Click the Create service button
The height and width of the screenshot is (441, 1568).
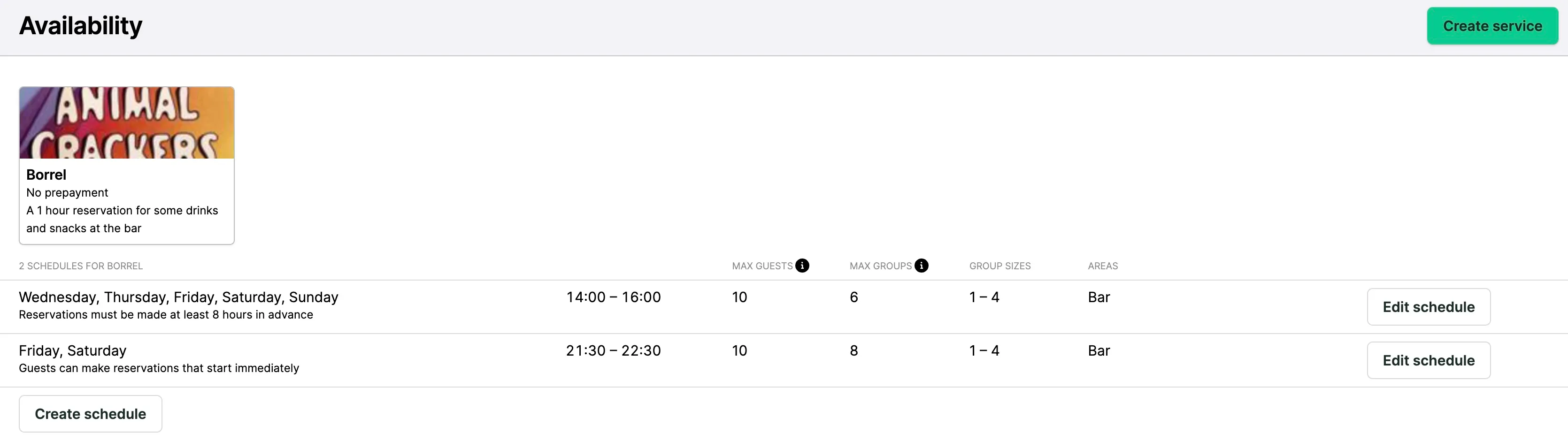[1492, 25]
